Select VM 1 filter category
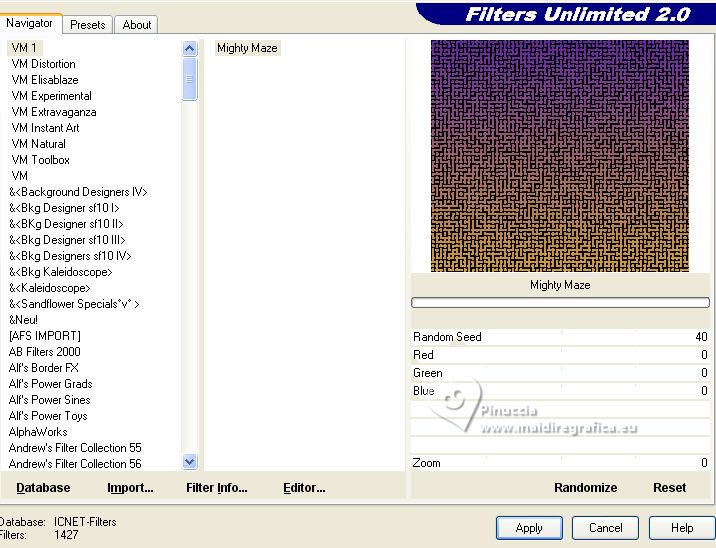The width and height of the screenshot is (716, 548). 24,48
